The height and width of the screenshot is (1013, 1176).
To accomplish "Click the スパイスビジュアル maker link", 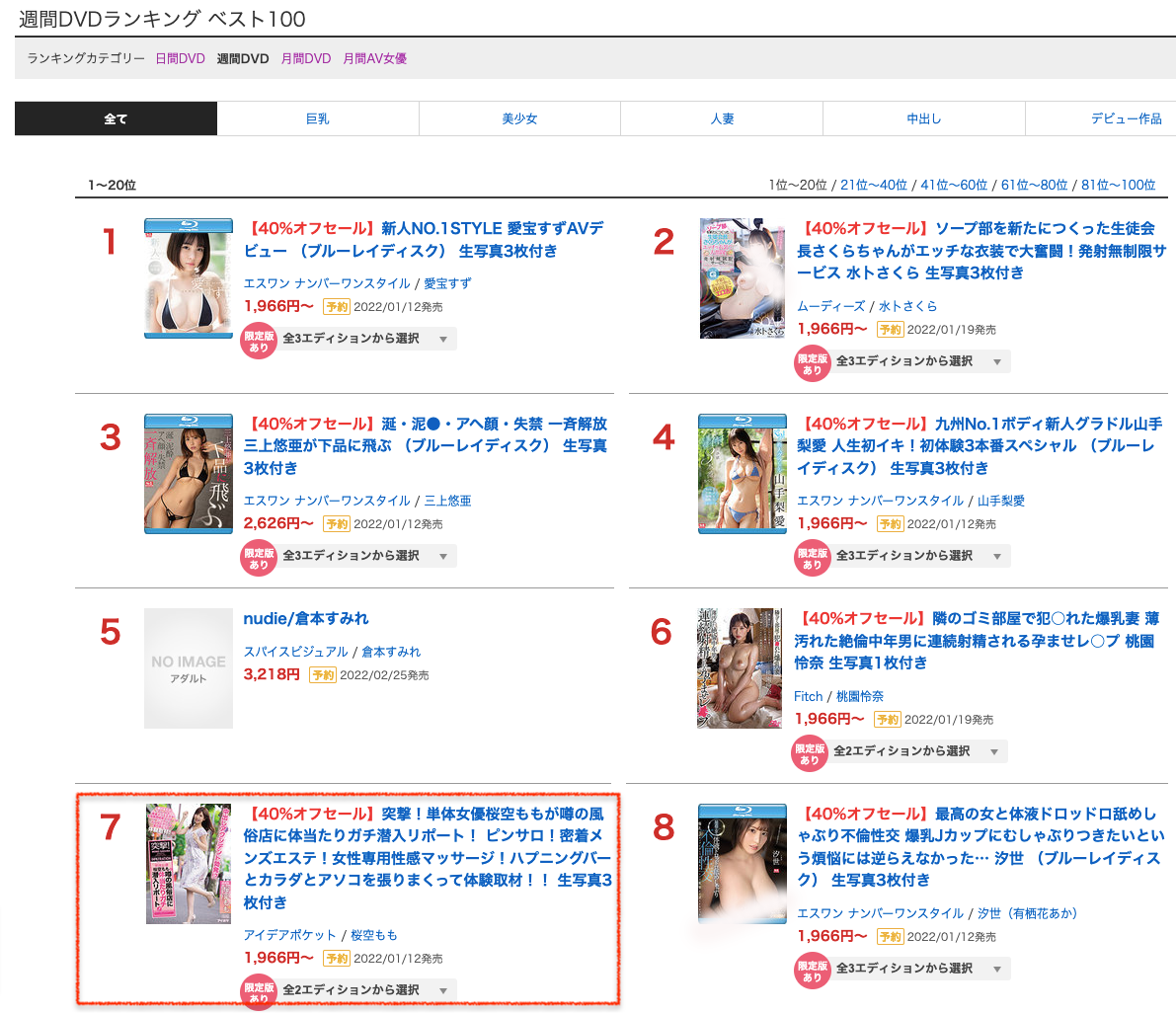I will pyautogui.click(x=295, y=652).
